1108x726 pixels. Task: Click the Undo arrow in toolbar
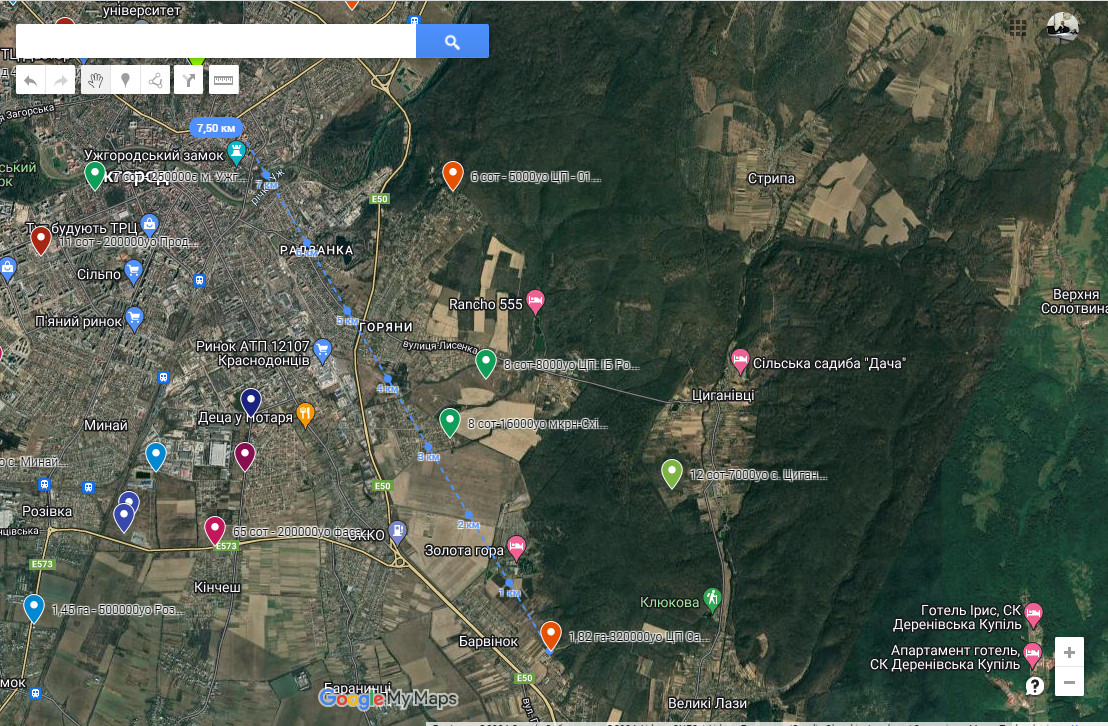pyautogui.click(x=31, y=81)
